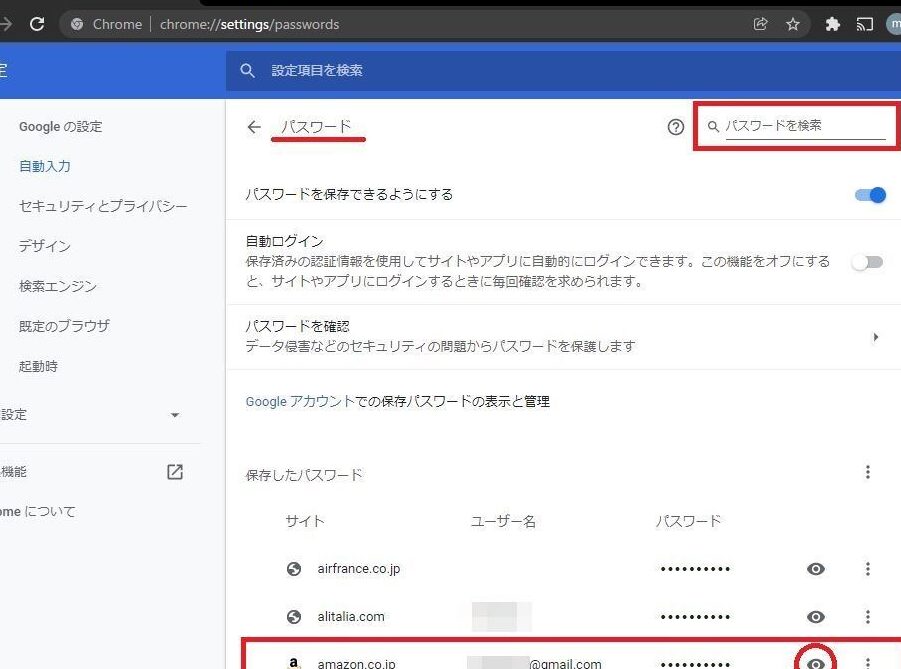Open the 保存したパスワード three-dot menu
Image resolution: width=901 pixels, height=669 pixels.
pyautogui.click(x=867, y=472)
